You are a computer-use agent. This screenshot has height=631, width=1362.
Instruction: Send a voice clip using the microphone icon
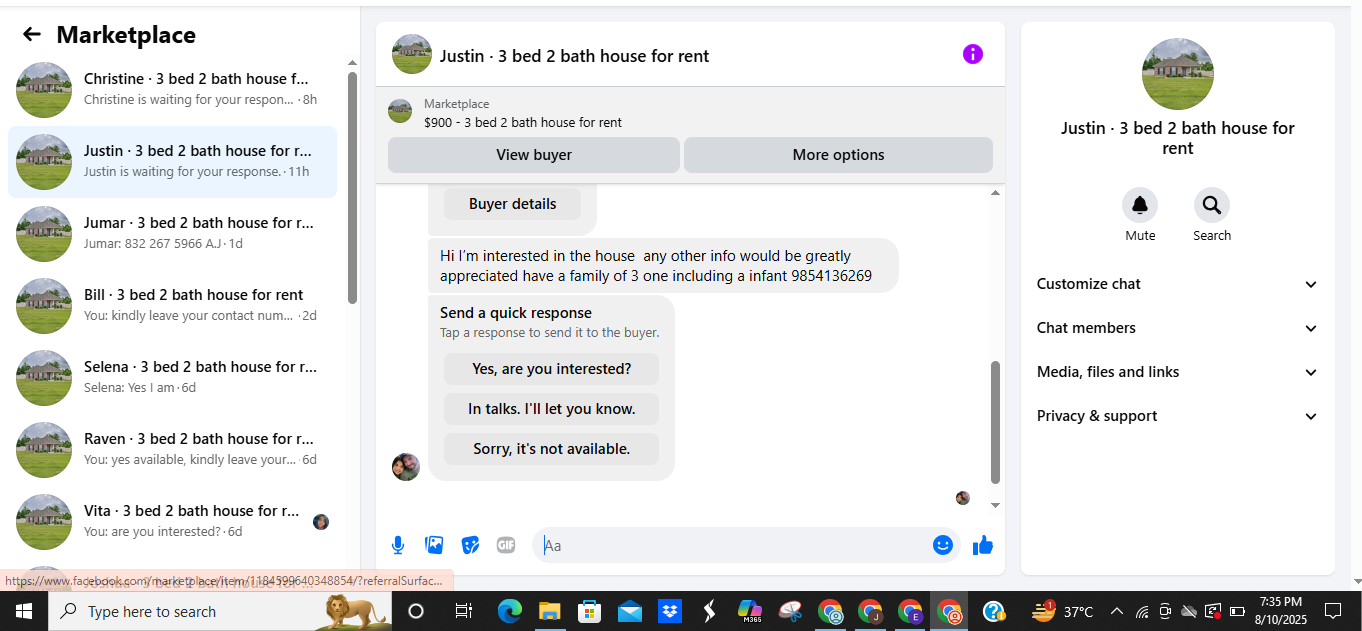pos(398,545)
